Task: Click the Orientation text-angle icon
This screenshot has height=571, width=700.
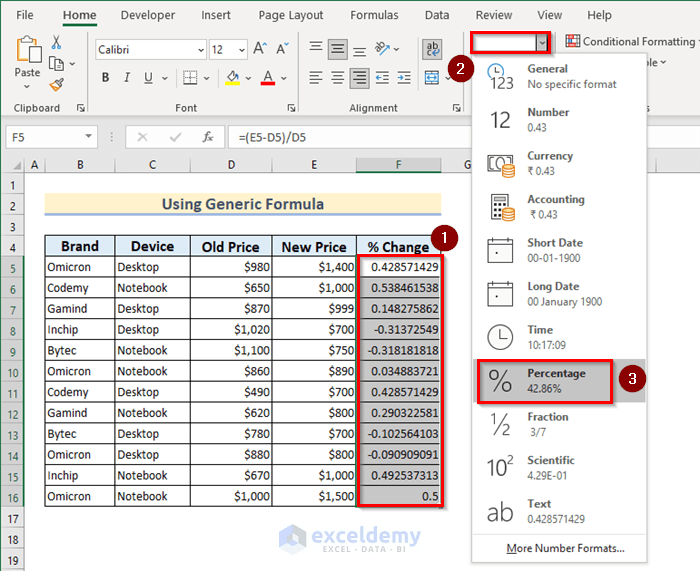Action: click(x=382, y=48)
